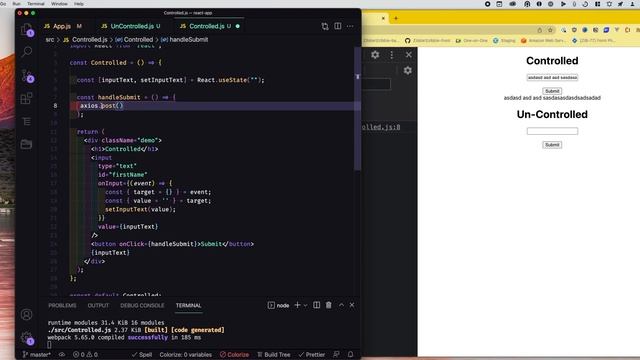640x360 pixels.
Task: Click the editor vertical scrollbar
Action: click(x=358, y=109)
